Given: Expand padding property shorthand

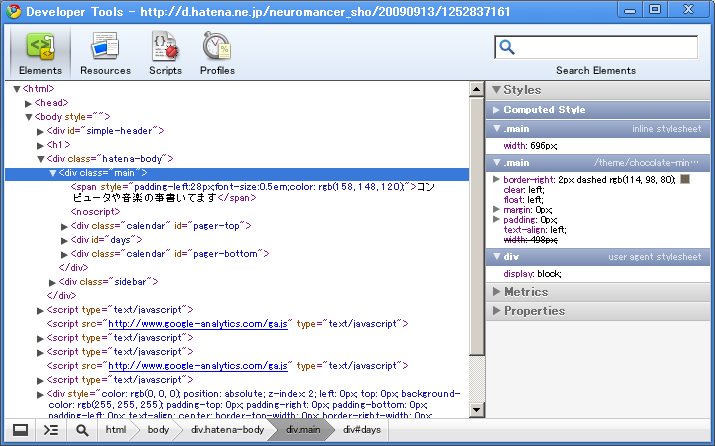Looking at the screenshot, I should tap(497, 219).
